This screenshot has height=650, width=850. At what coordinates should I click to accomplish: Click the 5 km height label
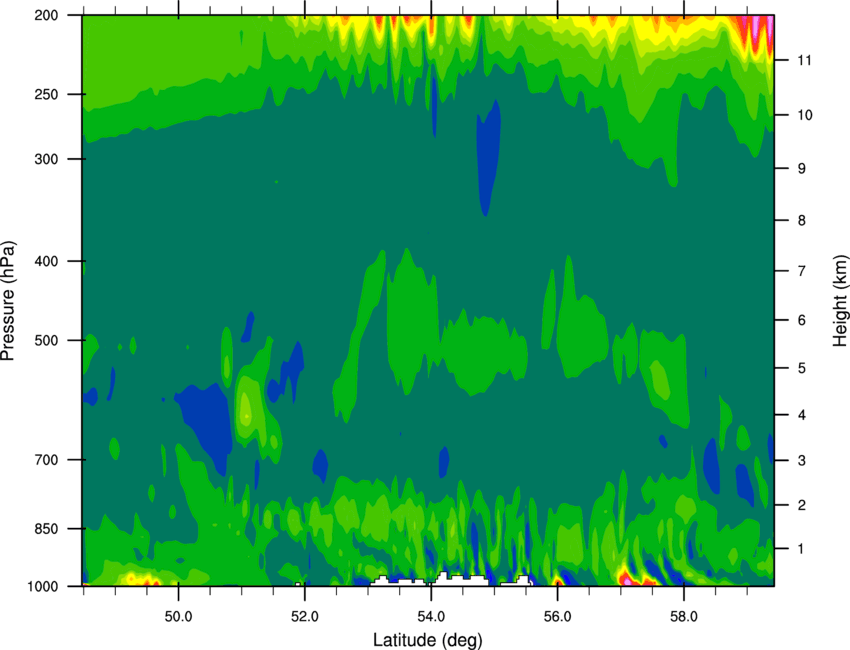(801, 368)
